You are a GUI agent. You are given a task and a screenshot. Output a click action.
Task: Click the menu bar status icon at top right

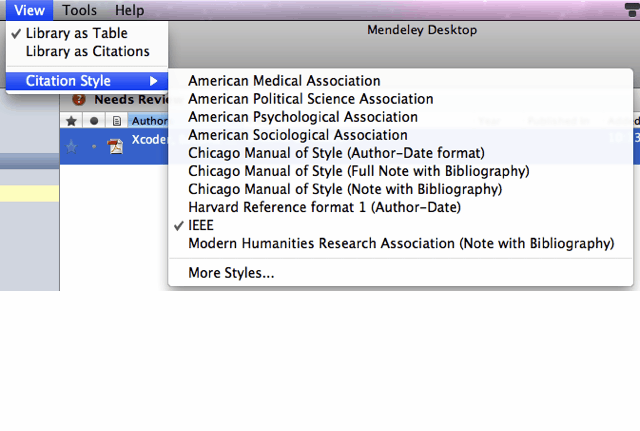point(632,10)
